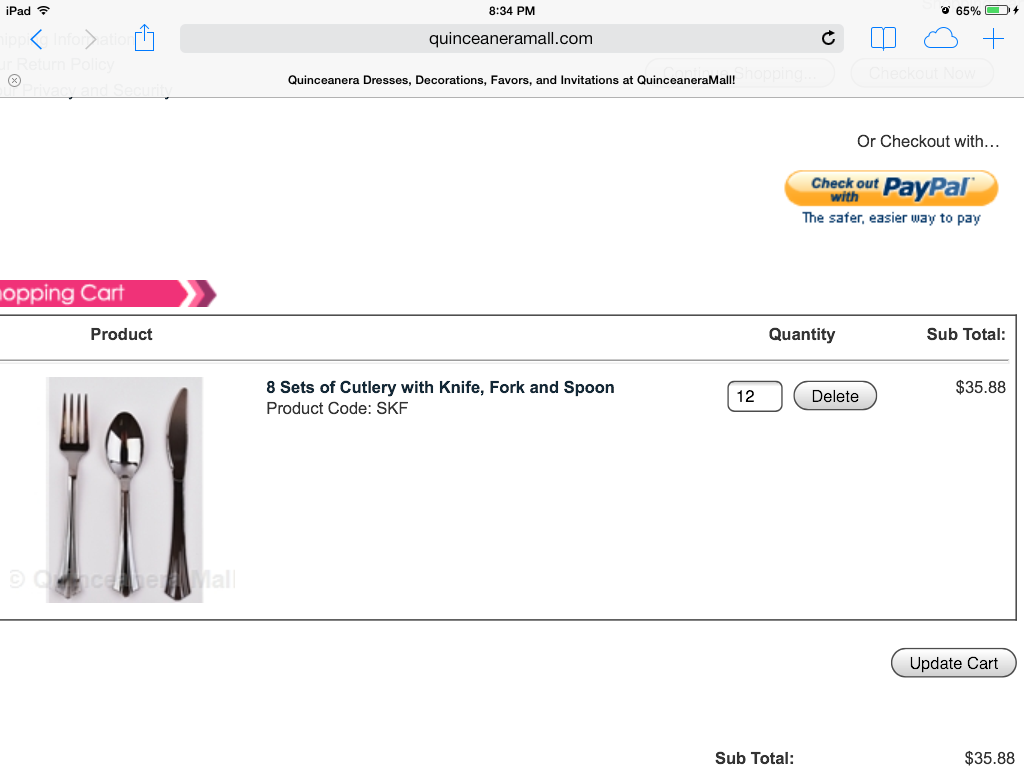This screenshot has height=768, width=1024.
Task: Open the Bookmarks book icon
Action: point(883,39)
